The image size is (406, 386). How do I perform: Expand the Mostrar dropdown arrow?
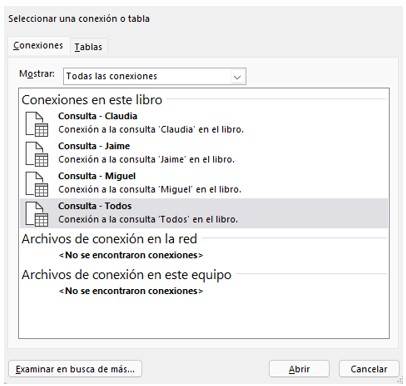237,77
